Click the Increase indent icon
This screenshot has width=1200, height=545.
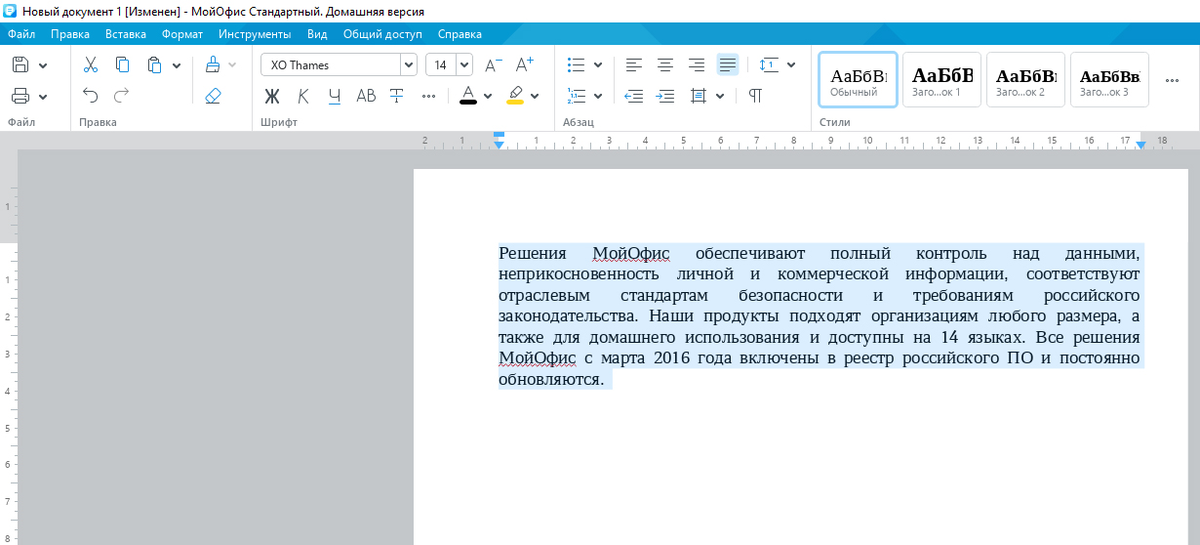(x=665, y=96)
